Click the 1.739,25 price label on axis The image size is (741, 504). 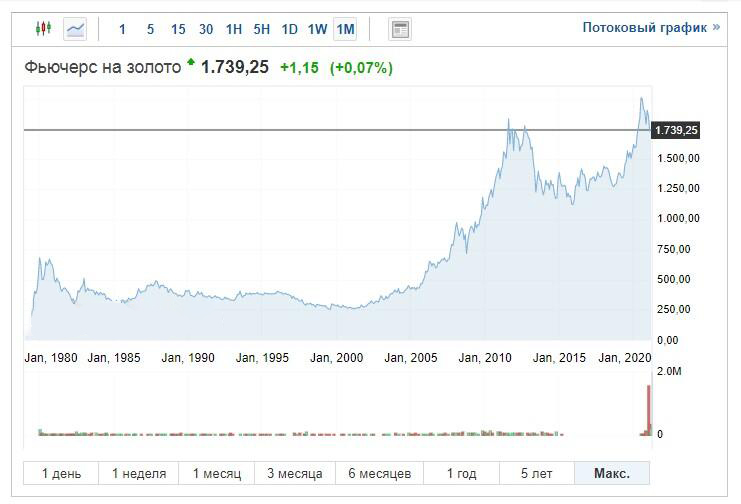676,130
